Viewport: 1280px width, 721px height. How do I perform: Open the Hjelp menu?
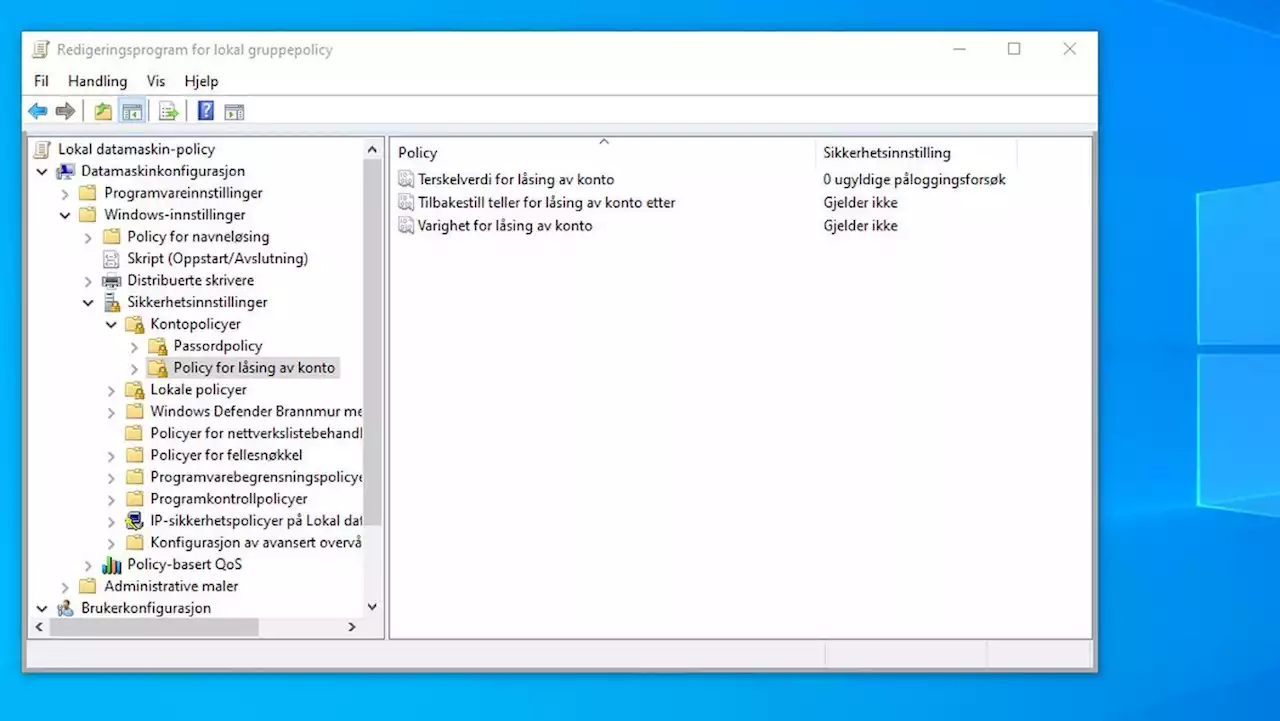tap(201, 81)
